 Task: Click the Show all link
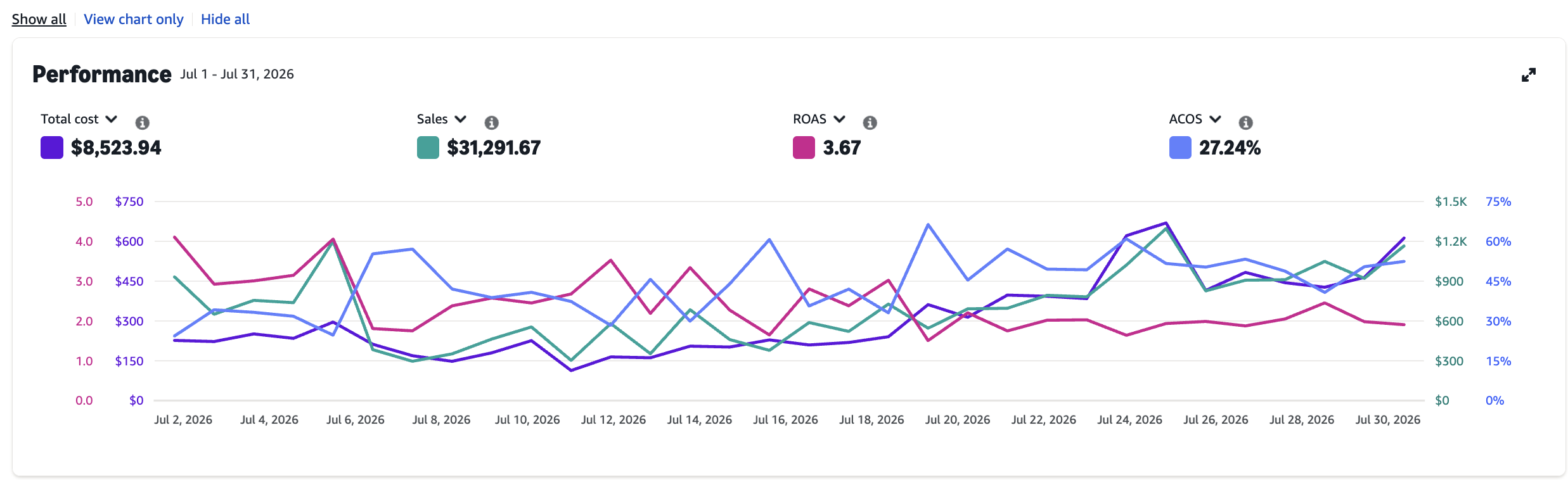point(39,19)
